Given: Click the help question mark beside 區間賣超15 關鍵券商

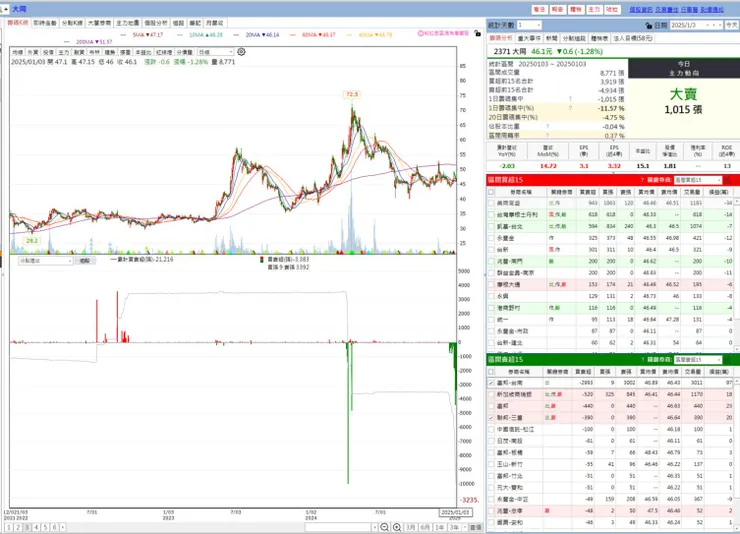Looking at the screenshot, I should point(642,360).
